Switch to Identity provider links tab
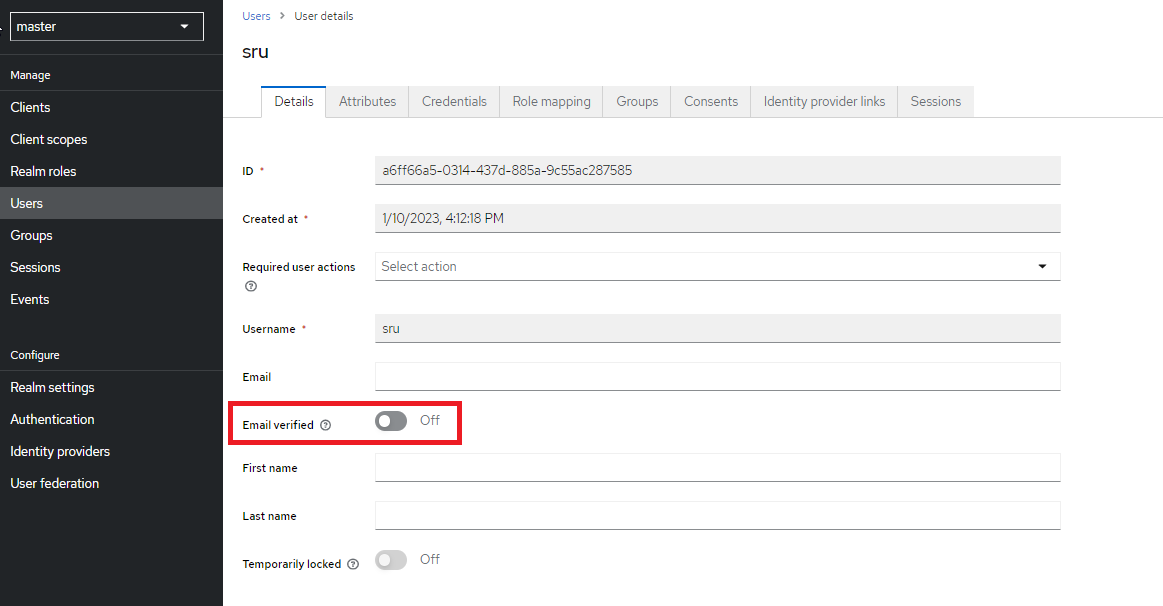The height and width of the screenshot is (606, 1163). coord(823,101)
